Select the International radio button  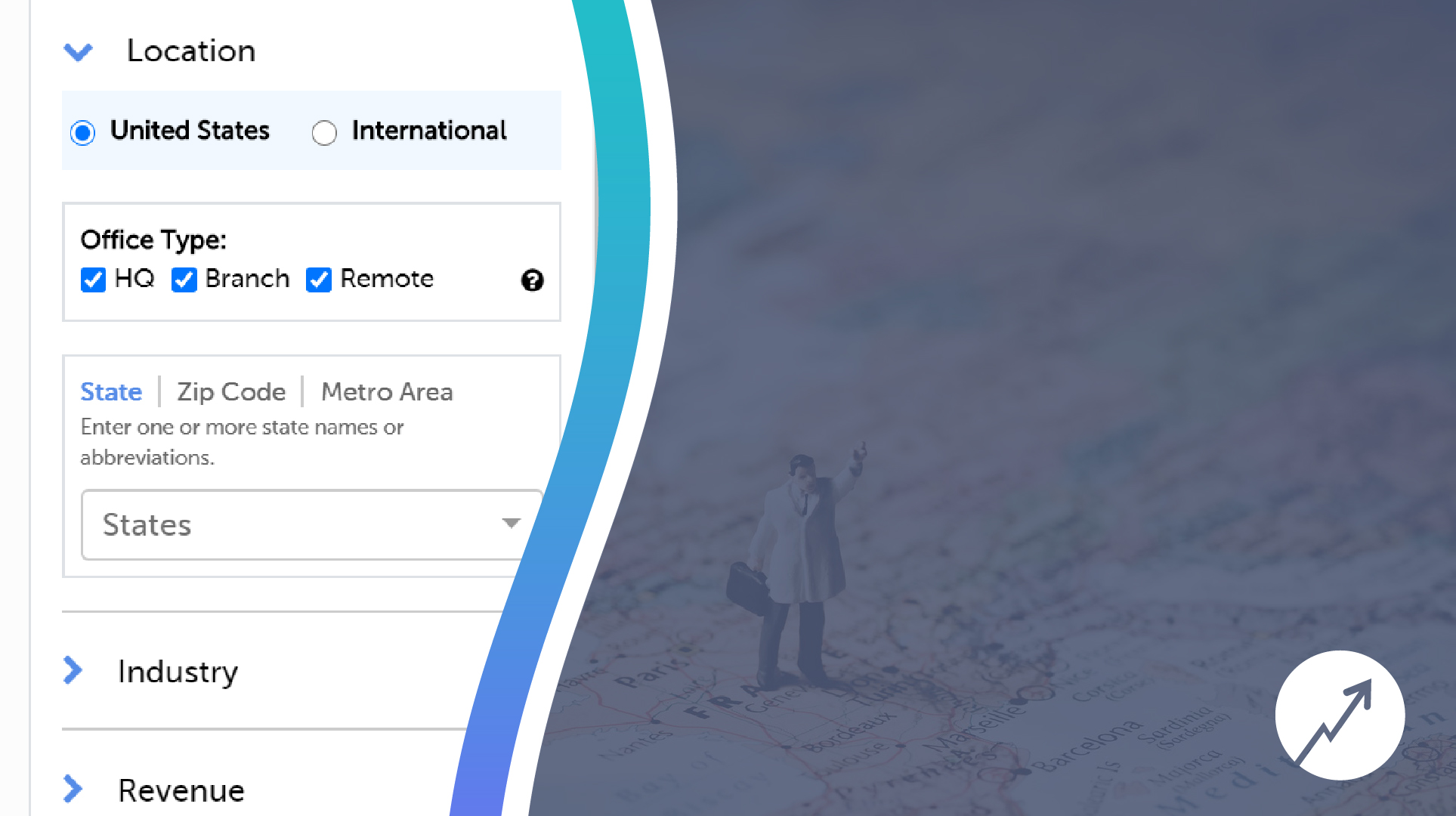point(324,133)
